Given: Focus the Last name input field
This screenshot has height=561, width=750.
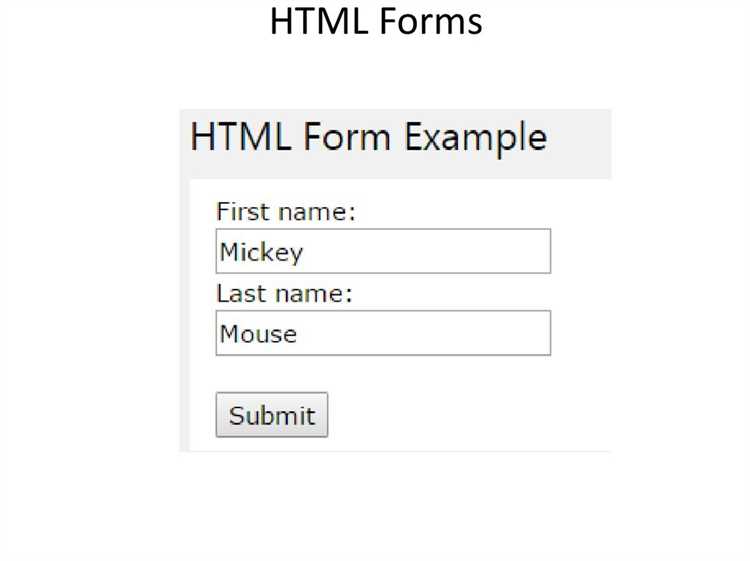Looking at the screenshot, I should [383, 333].
